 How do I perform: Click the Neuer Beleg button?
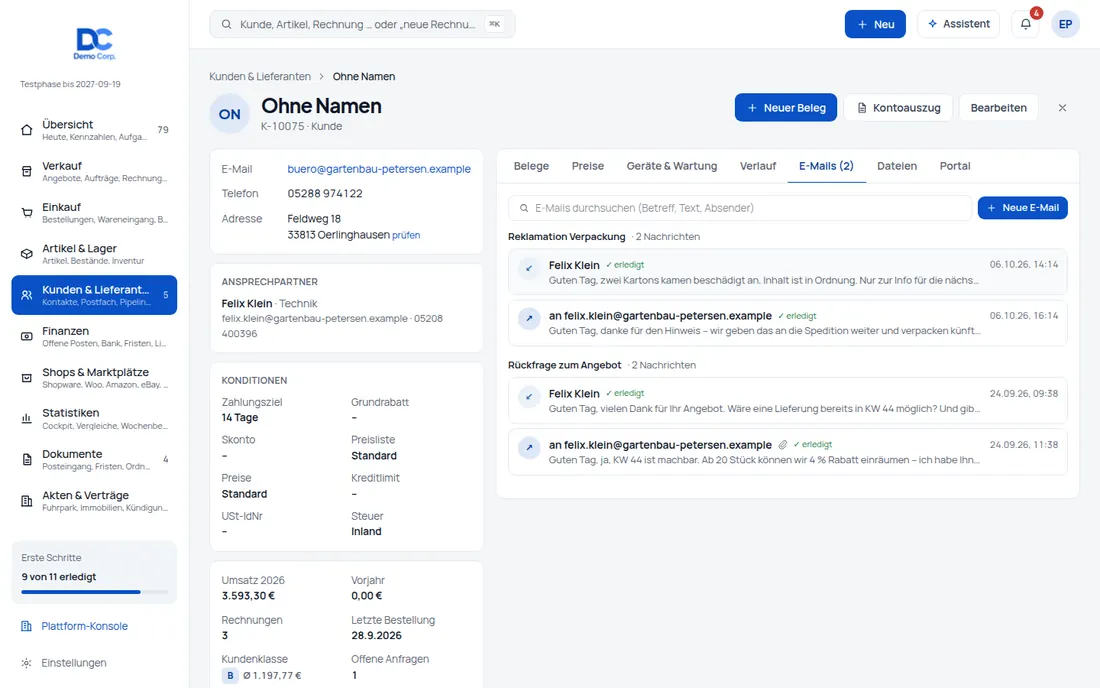click(x=786, y=108)
